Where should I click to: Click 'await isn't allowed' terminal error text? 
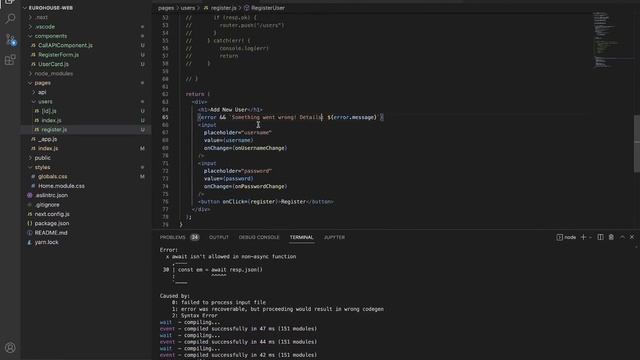(234, 257)
